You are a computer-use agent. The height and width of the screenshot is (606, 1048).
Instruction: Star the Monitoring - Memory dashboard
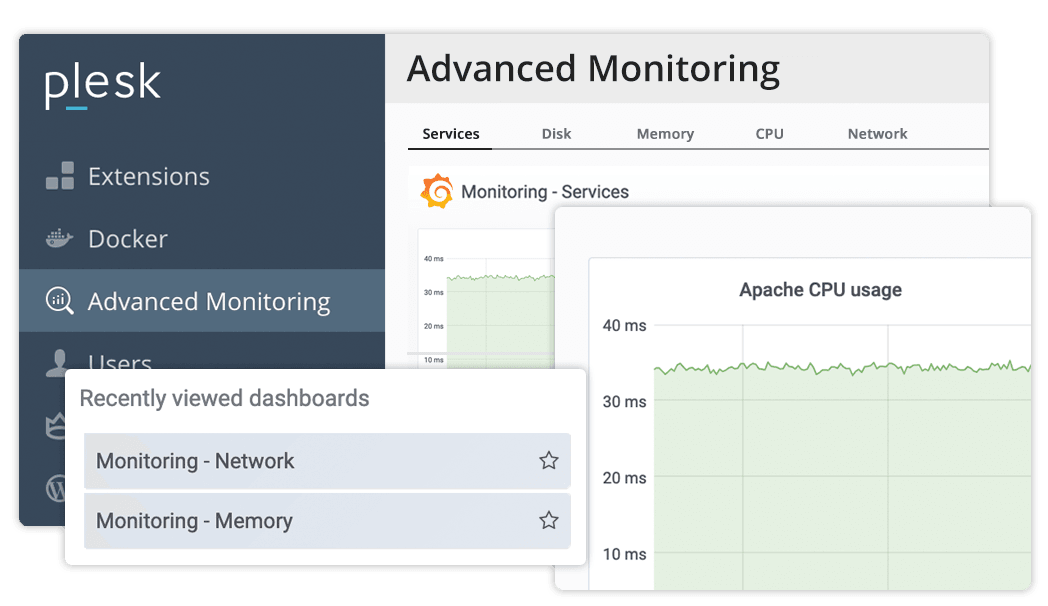click(x=548, y=520)
